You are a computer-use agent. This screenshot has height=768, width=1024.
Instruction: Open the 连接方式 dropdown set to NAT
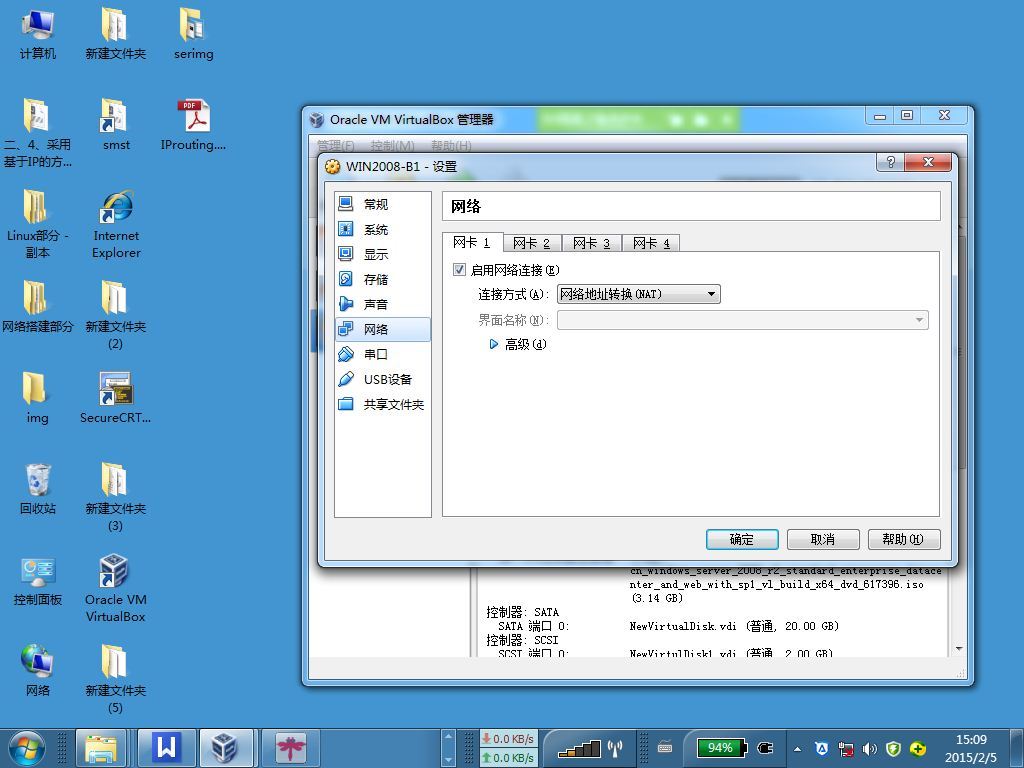[638, 294]
